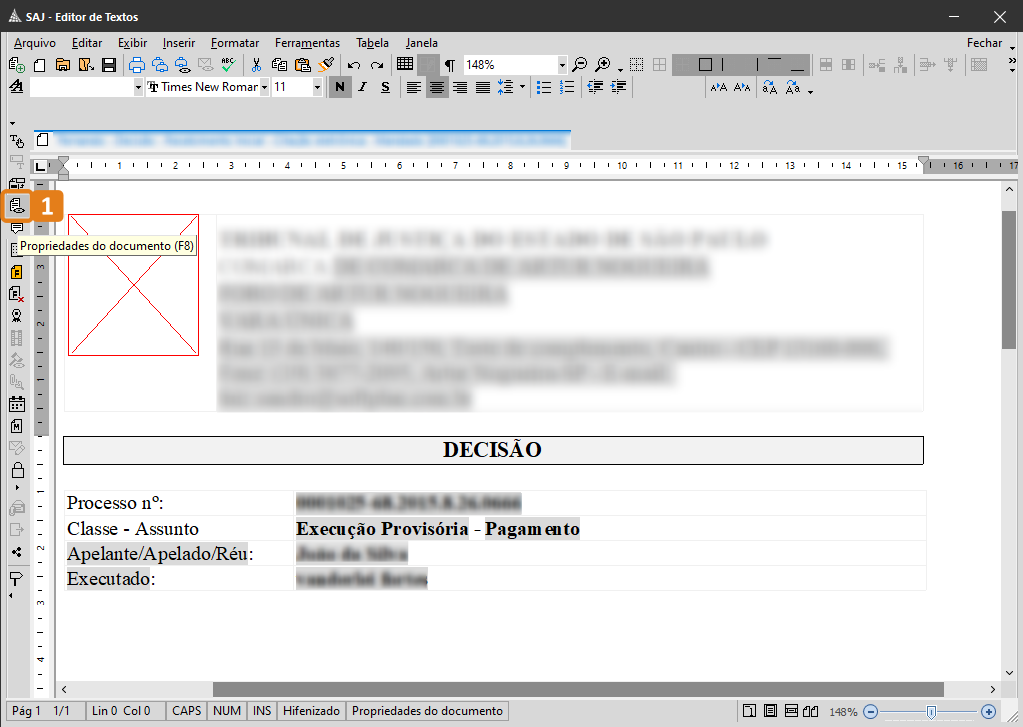Decrease paragraph indent
Screen dimensions: 1023x727
(595, 87)
